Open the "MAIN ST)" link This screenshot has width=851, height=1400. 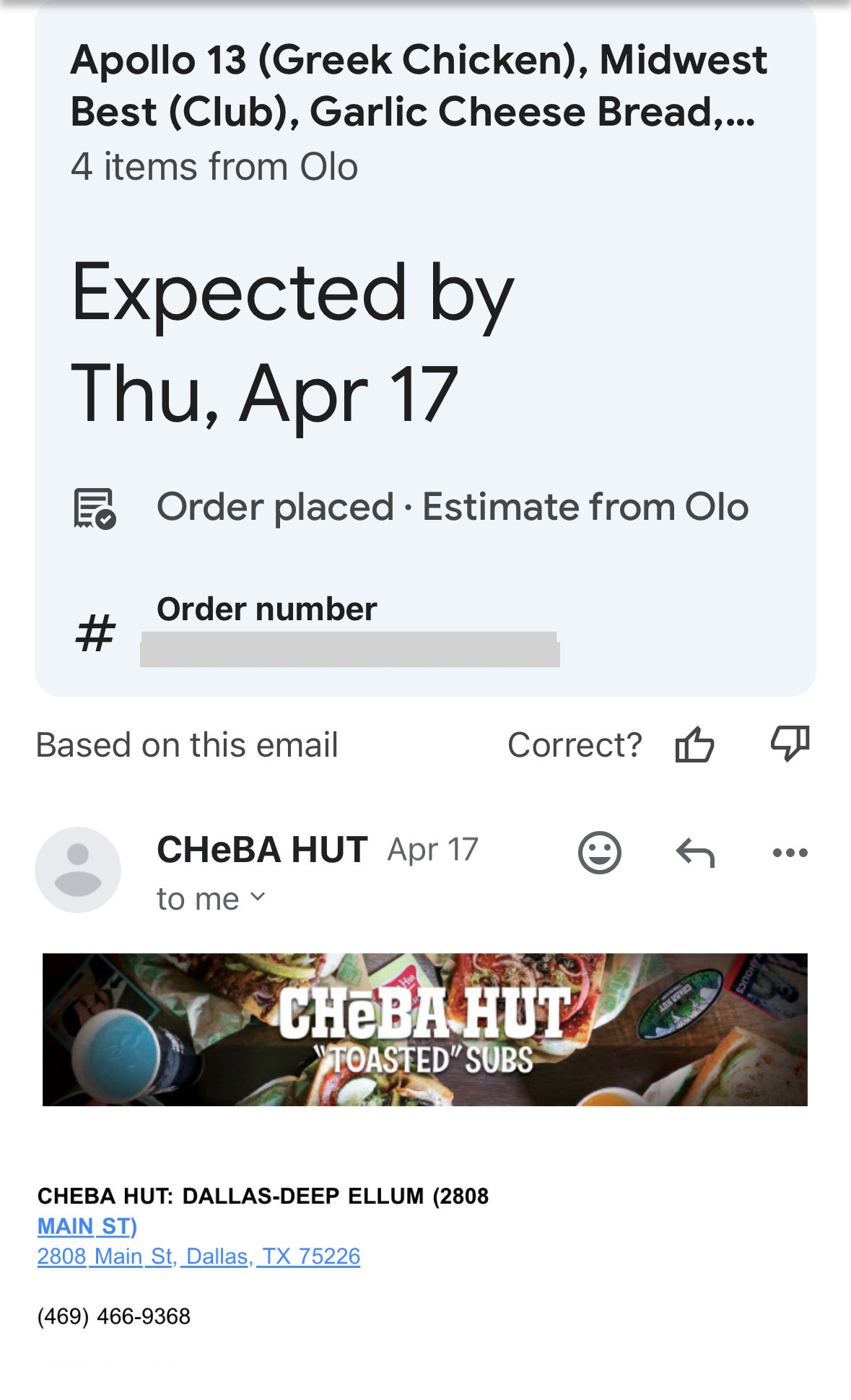pos(87,1226)
